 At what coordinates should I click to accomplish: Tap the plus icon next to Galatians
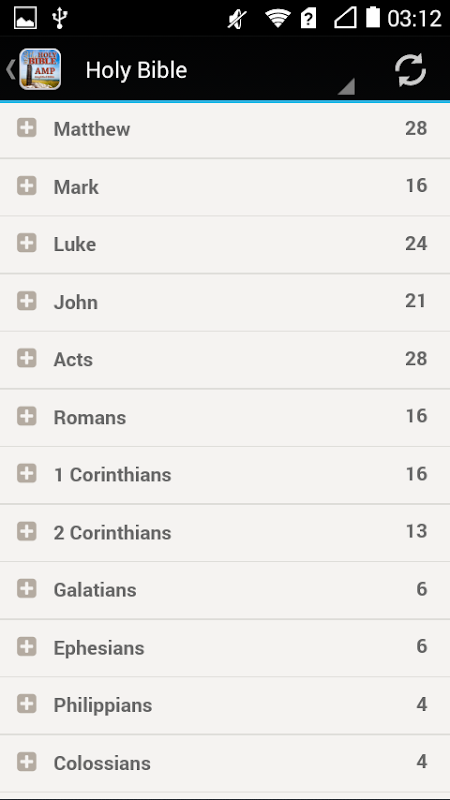[27, 589]
